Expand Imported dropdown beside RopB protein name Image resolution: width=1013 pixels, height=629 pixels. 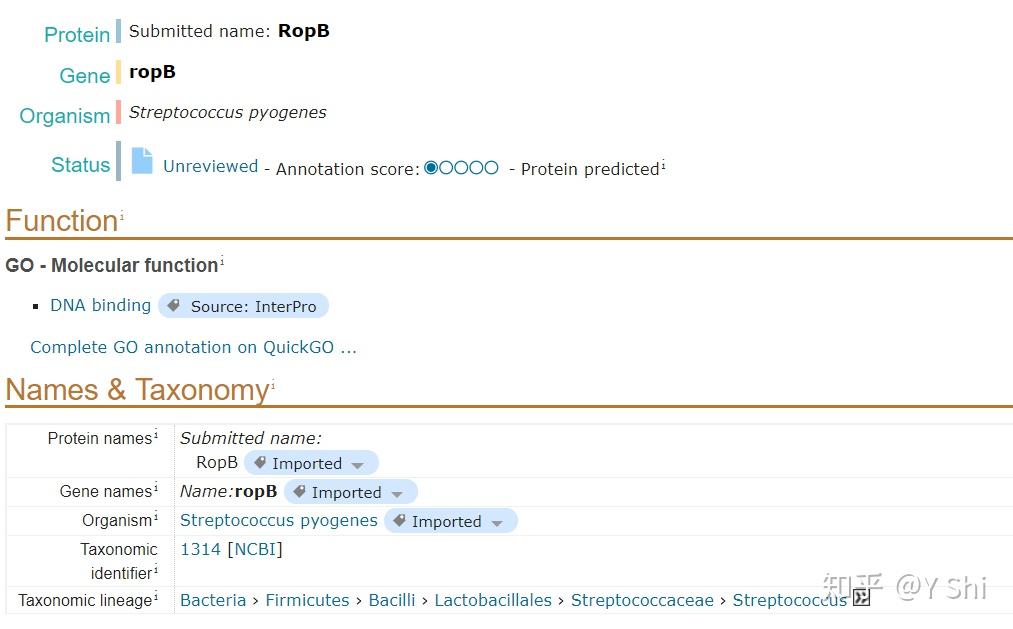[x=358, y=465]
